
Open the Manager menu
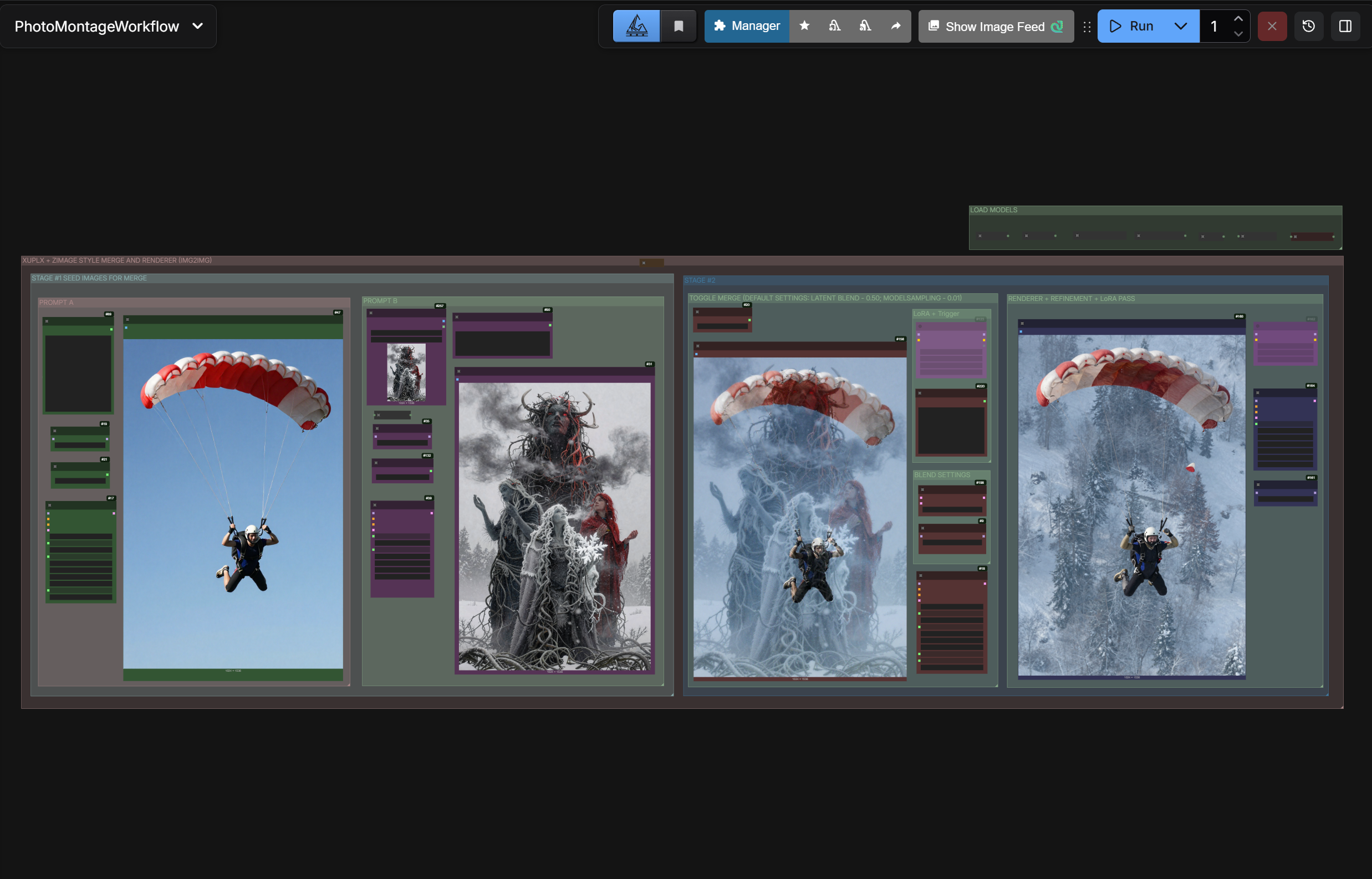click(x=746, y=26)
